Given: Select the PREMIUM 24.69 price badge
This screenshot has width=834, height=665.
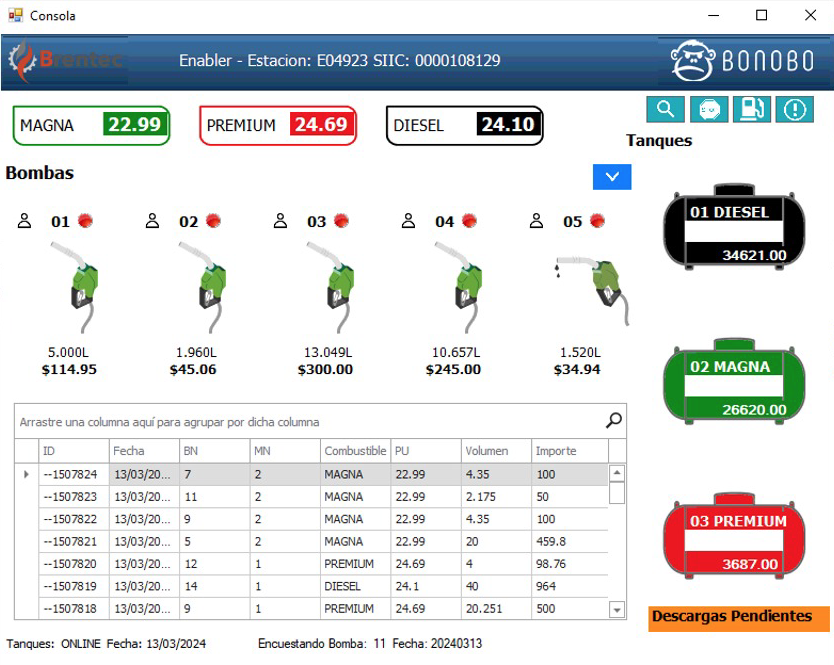Looking at the screenshot, I should [277, 125].
